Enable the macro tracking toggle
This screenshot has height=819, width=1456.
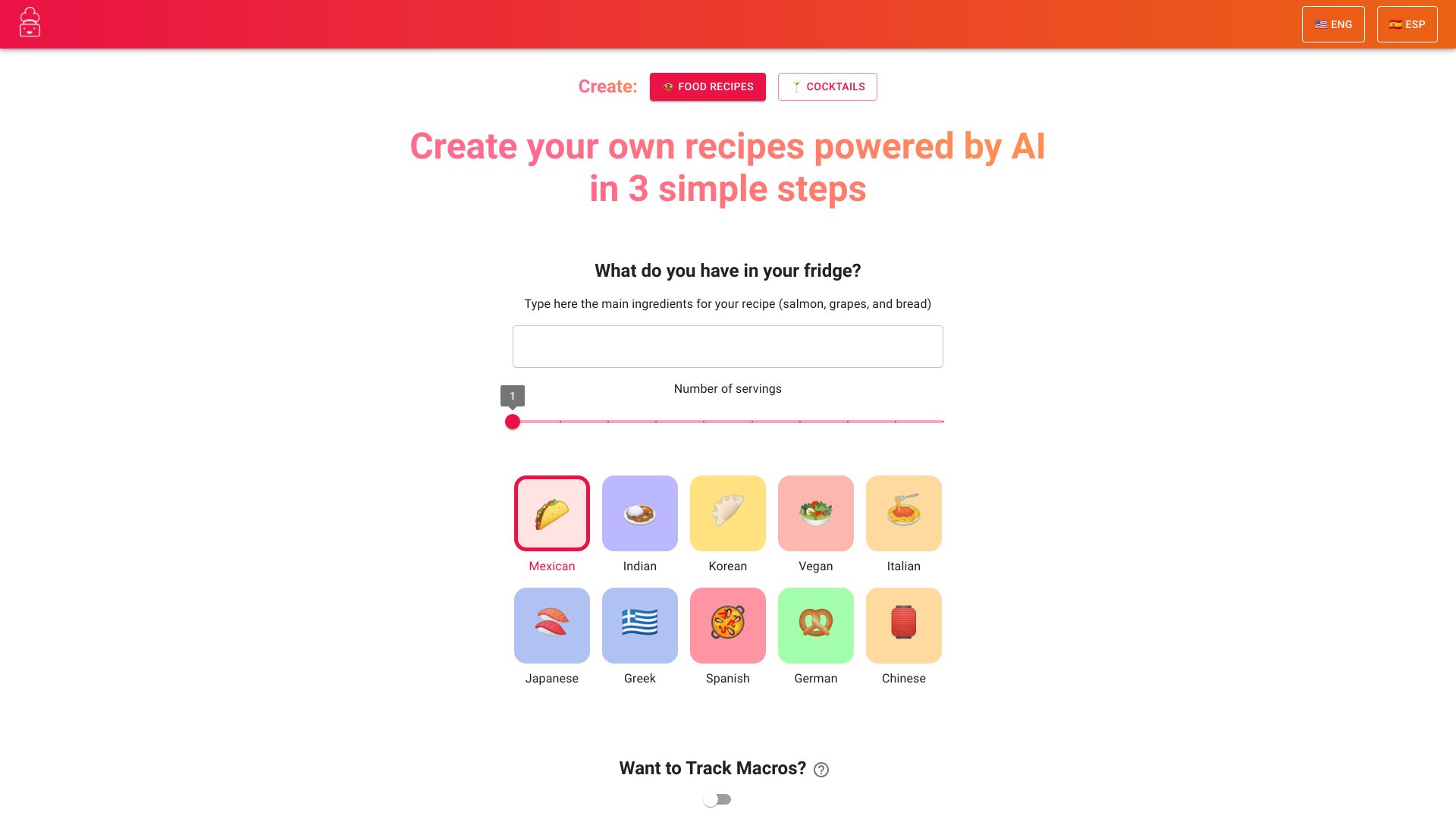[x=717, y=799]
